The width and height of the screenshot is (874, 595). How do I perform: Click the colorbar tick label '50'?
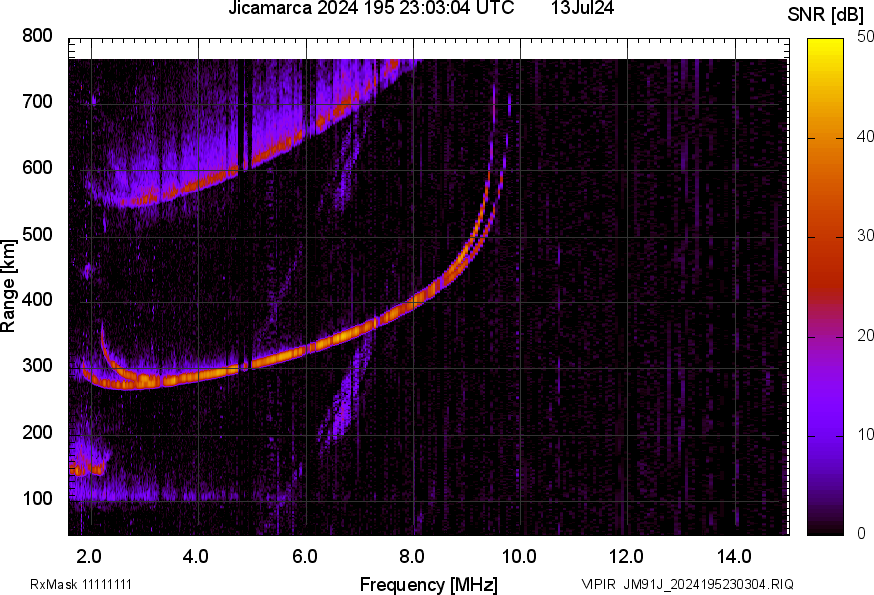pos(865,37)
